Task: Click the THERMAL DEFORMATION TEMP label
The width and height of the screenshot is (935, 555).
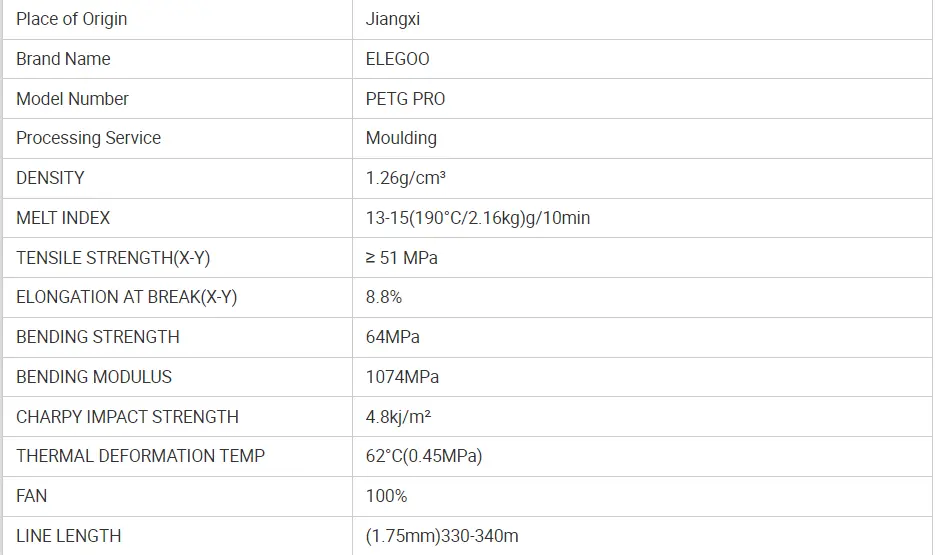Action: point(140,456)
